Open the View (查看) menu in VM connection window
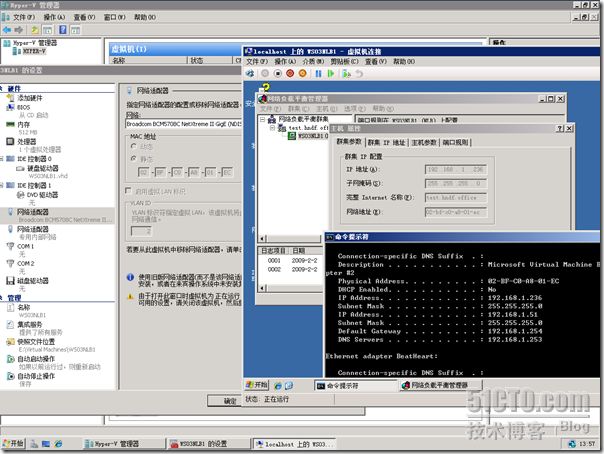604x454 pixels. tap(376, 61)
